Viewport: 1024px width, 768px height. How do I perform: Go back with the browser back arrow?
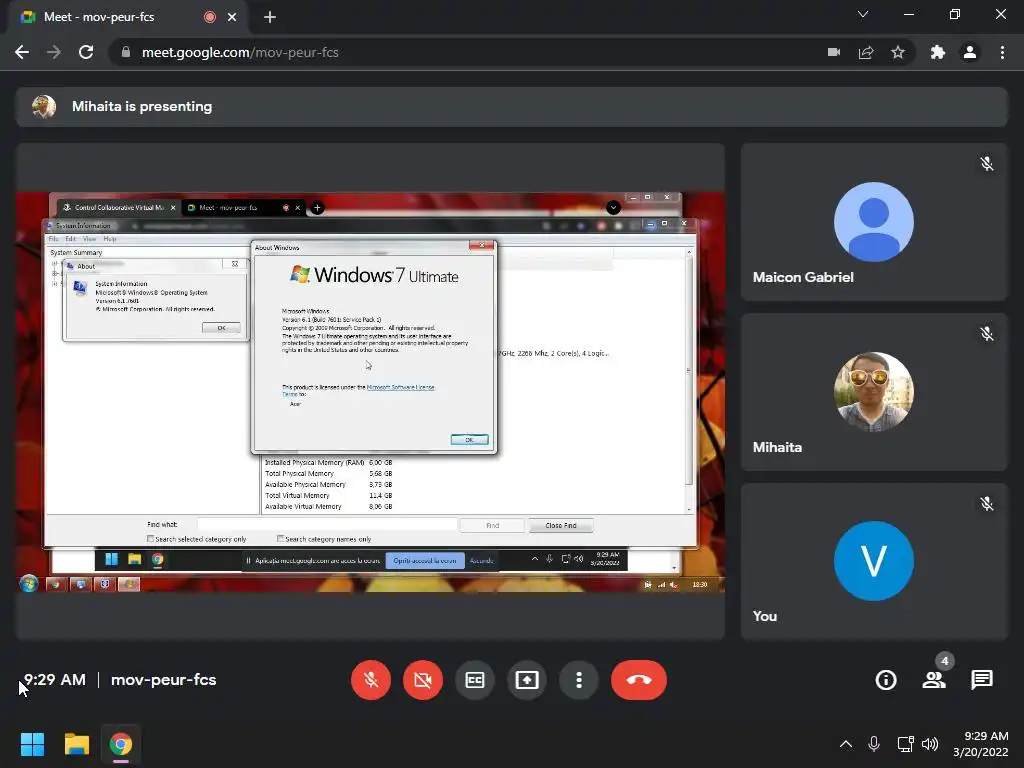[x=22, y=52]
